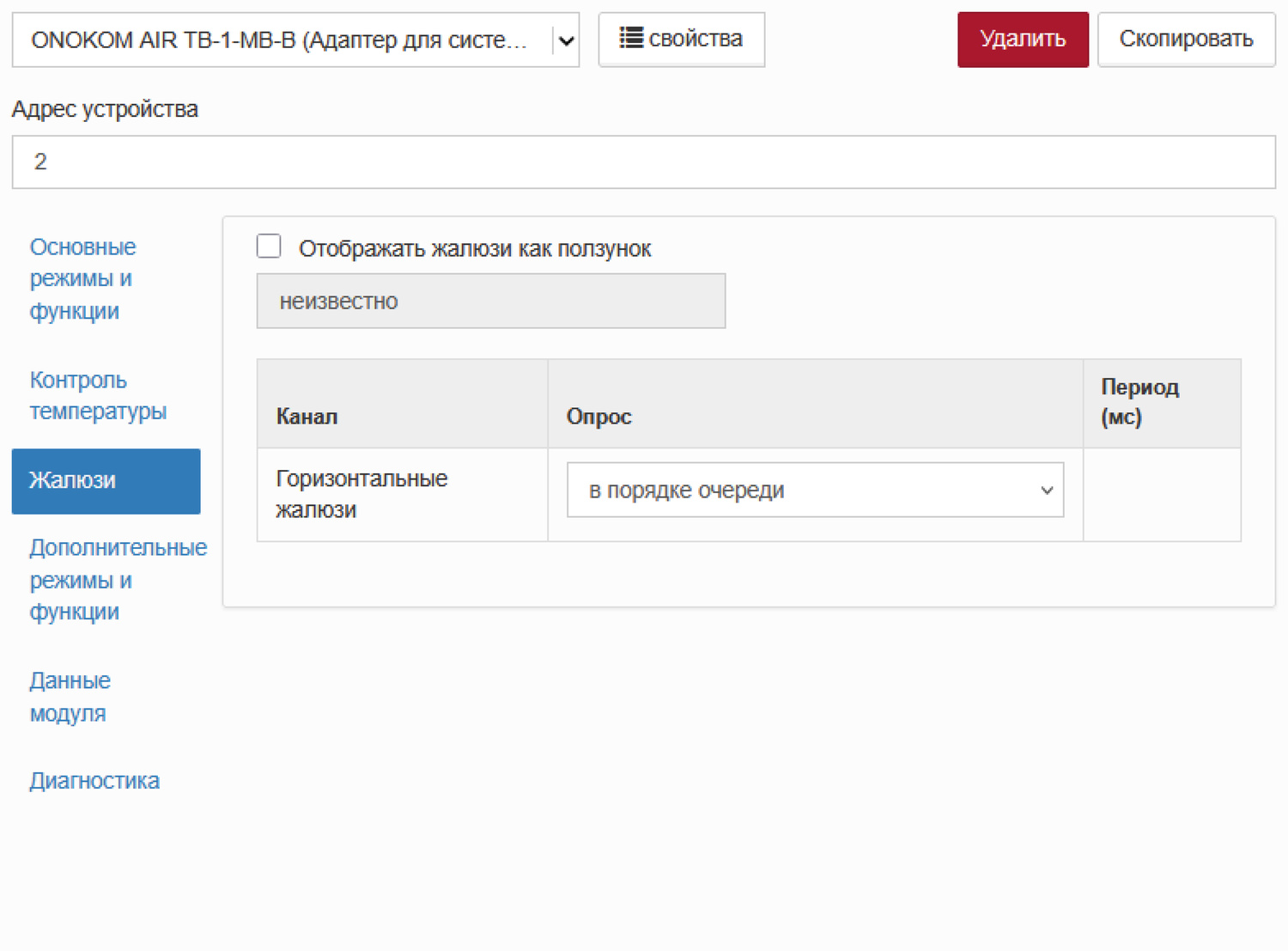Image resolution: width=1288 pixels, height=951 pixels.
Task: Switch to the Контроль температуры tab
Action: click(x=98, y=396)
